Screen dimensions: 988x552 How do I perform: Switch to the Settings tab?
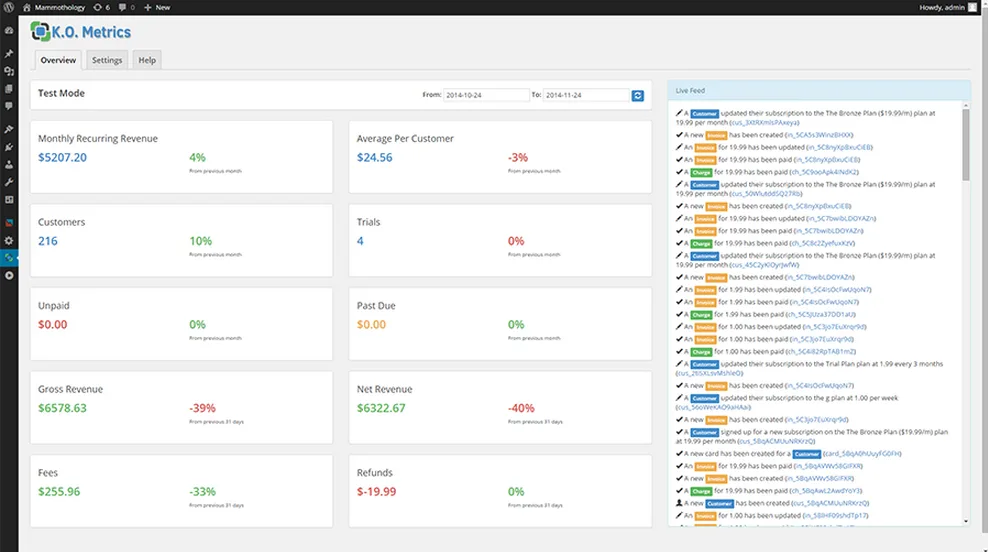pyautogui.click(x=107, y=60)
